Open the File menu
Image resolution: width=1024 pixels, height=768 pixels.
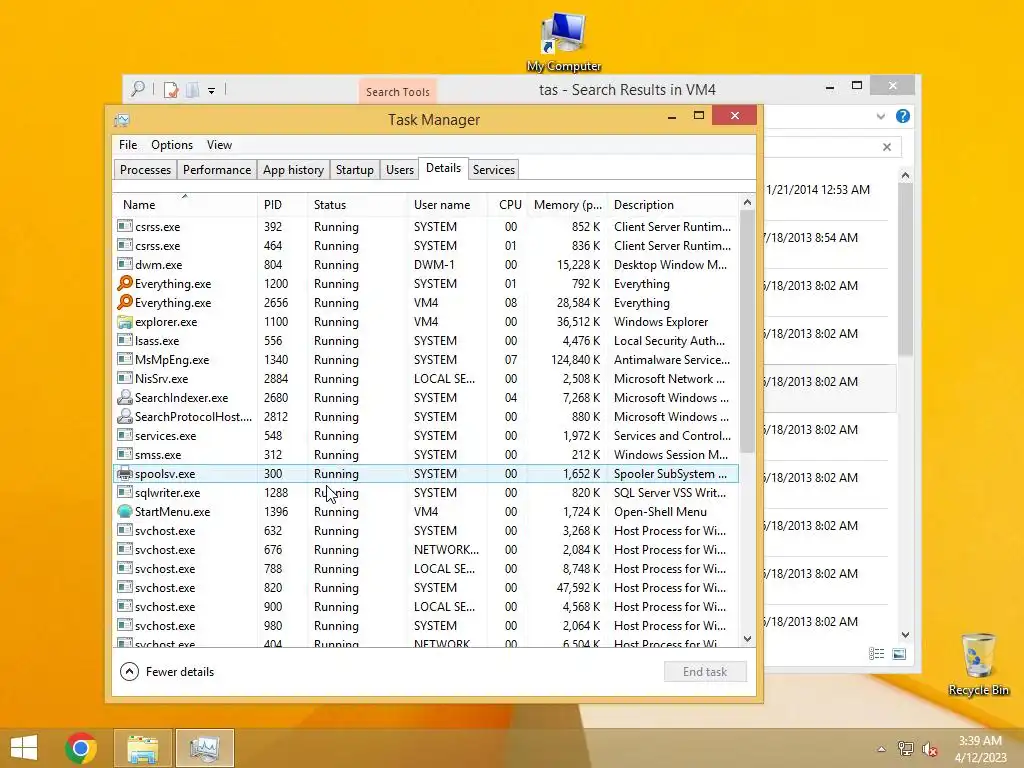pos(128,145)
